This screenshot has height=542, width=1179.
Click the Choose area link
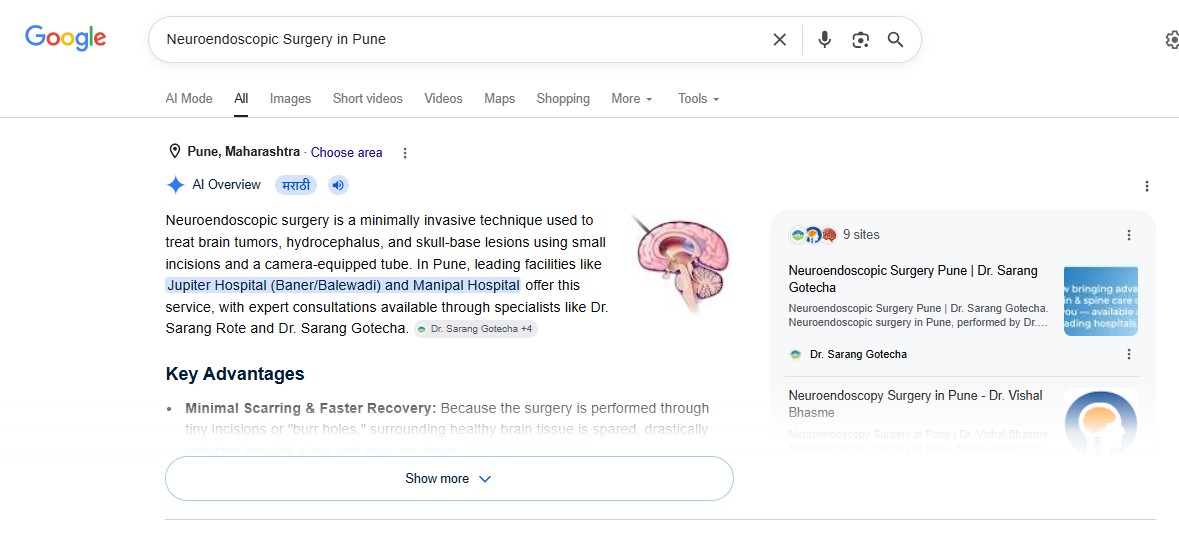(347, 153)
